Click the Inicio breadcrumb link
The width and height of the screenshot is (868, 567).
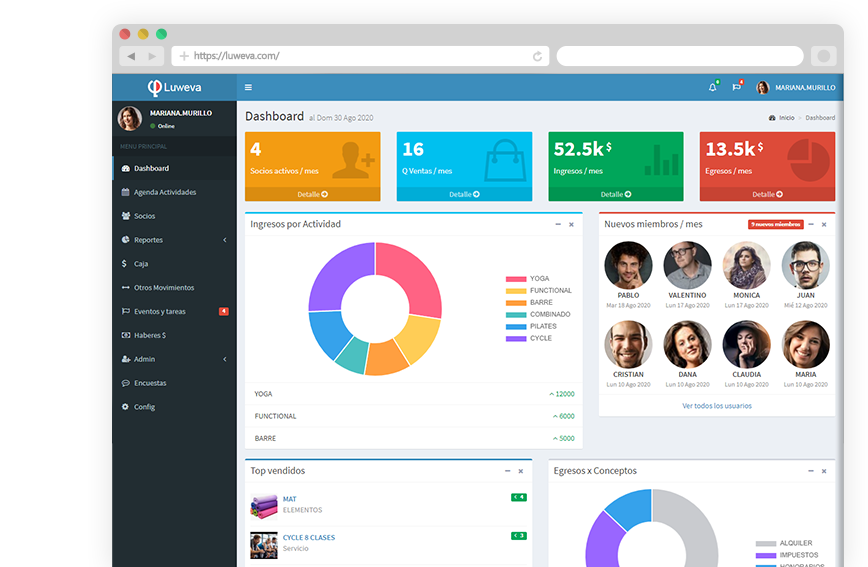(x=787, y=118)
